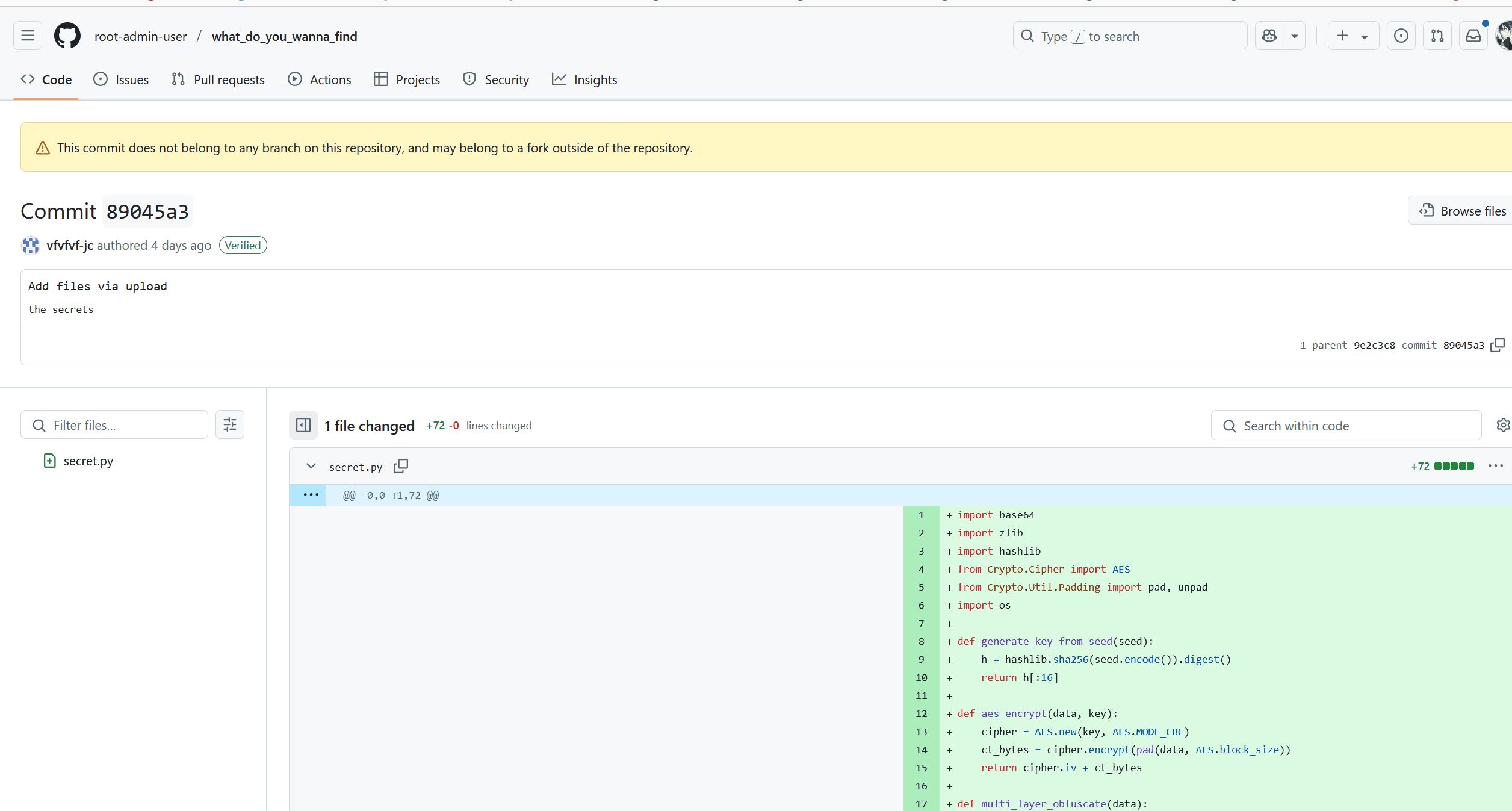
Task: Click the Browse files button
Action: (1463, 211)
